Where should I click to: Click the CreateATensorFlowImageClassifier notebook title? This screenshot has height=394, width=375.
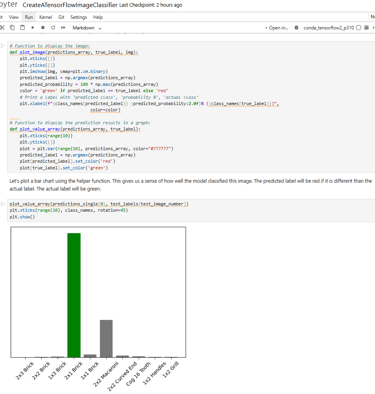tap(70, 5)
